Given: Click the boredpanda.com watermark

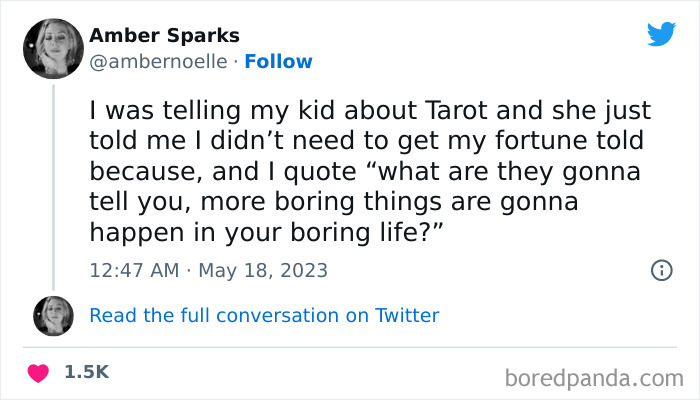Looking at the screenshot, I should click(x=591, y=378).
